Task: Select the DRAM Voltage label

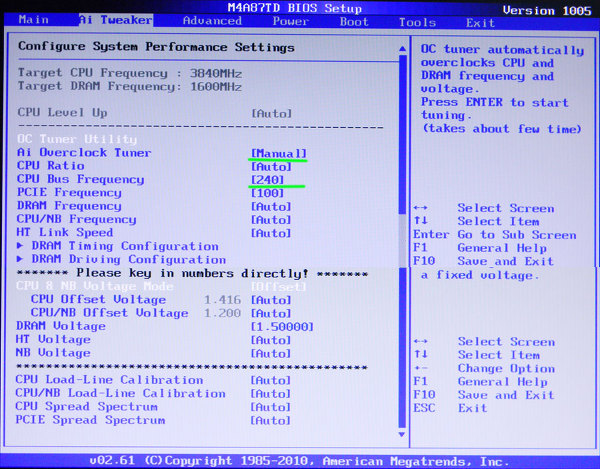Action: pos(60,326)
